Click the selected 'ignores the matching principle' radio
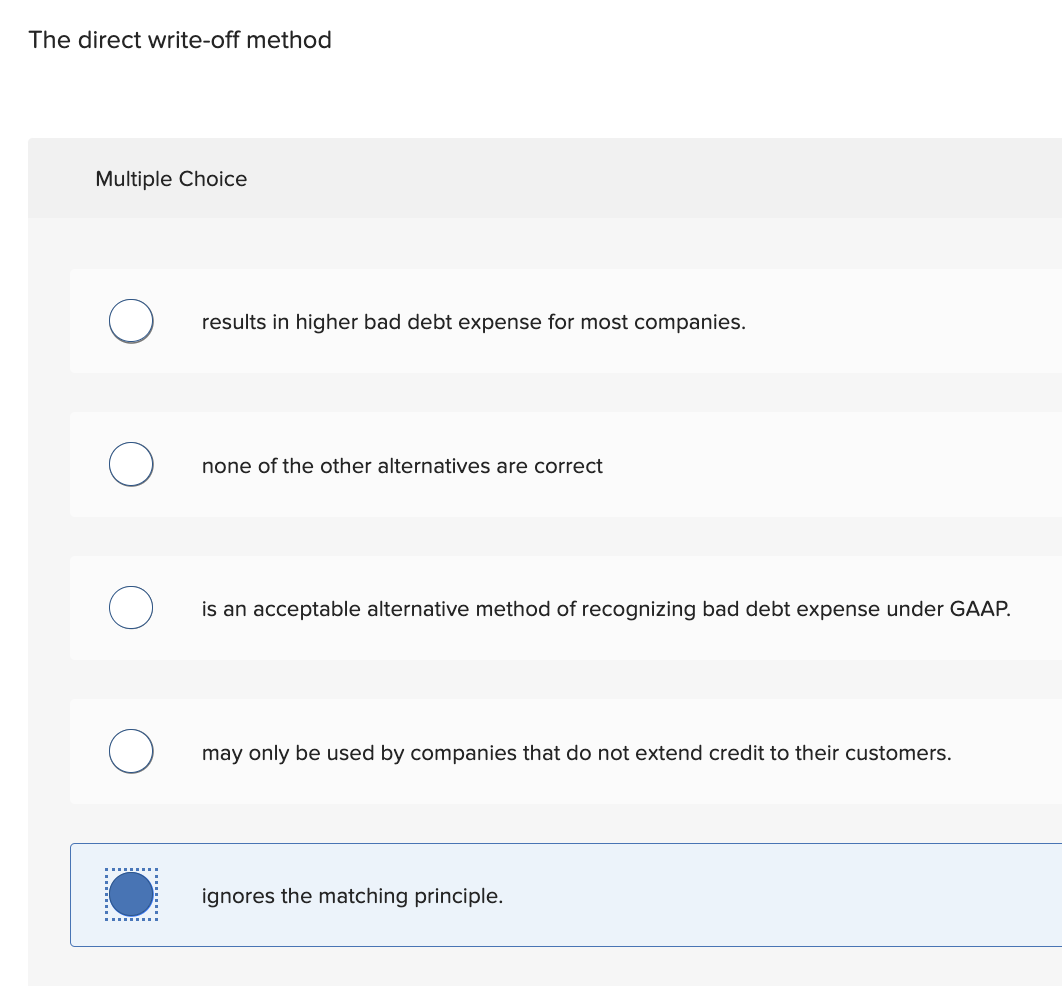Screen dimensions: 1062x986 (x=130, y=894)
